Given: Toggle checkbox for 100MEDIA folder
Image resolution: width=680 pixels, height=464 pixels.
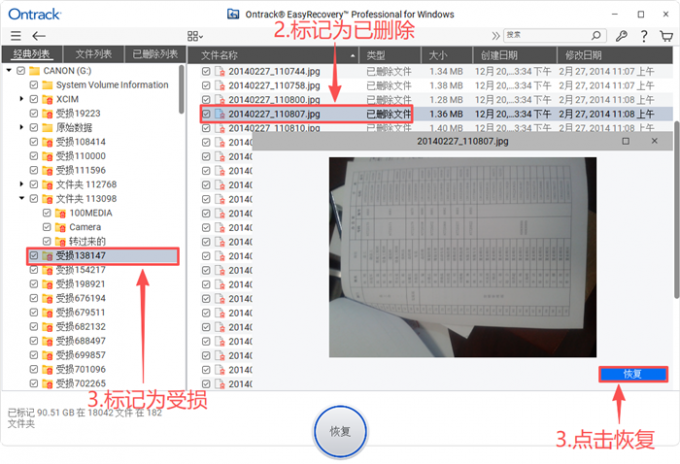Looking at the screenshot, I should click(47, 213).
